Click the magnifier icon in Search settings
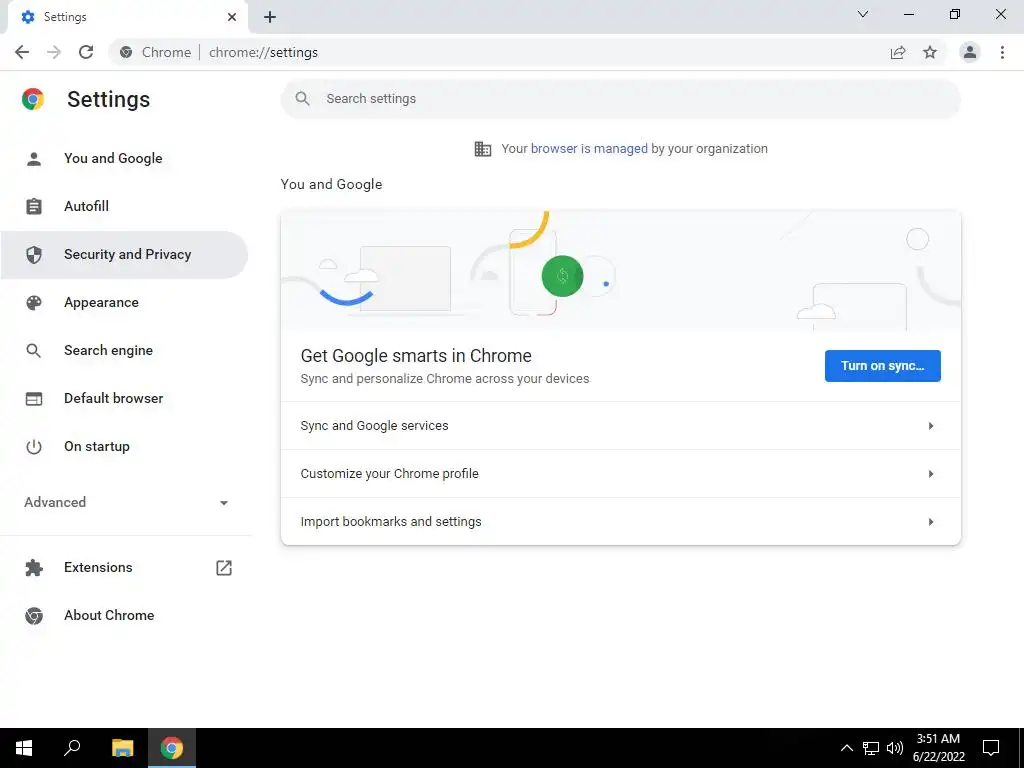 (x=302, y=99)
